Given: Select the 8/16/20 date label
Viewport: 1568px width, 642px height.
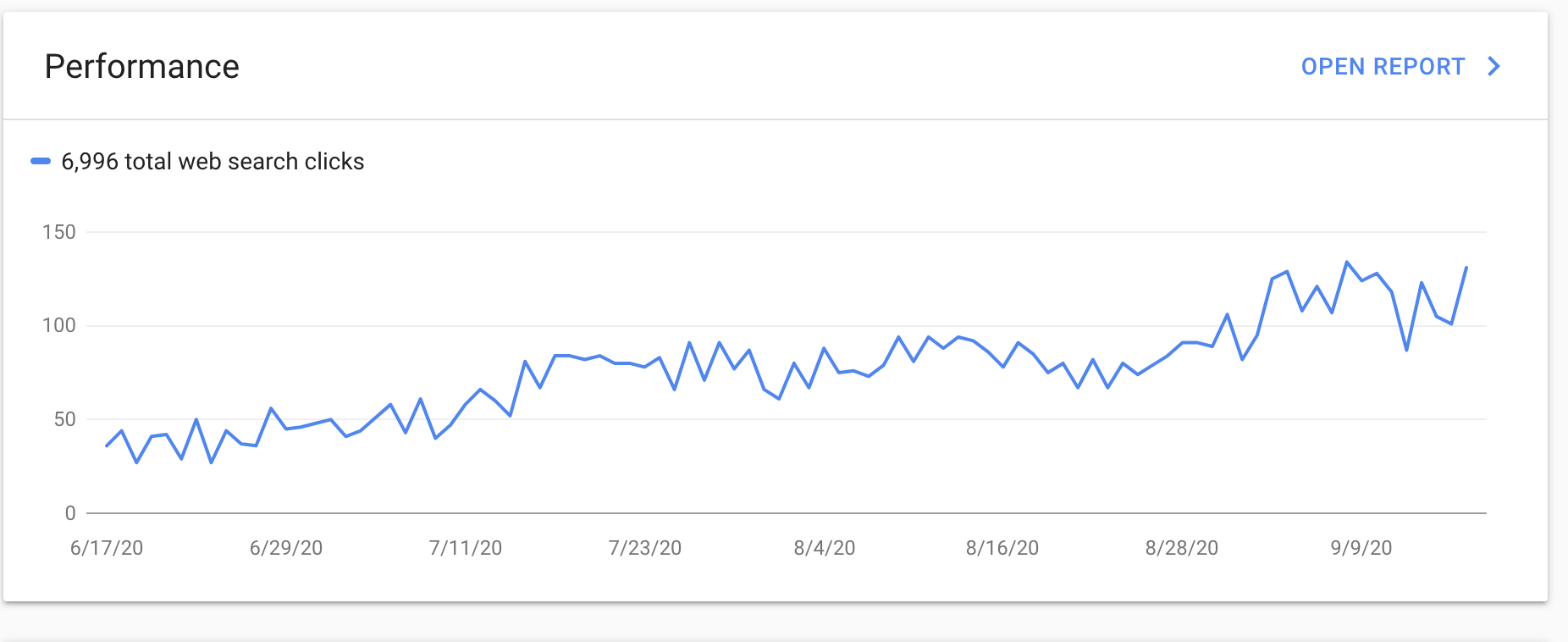Looking at the screenshot, I should click(x=1002, y=548).
